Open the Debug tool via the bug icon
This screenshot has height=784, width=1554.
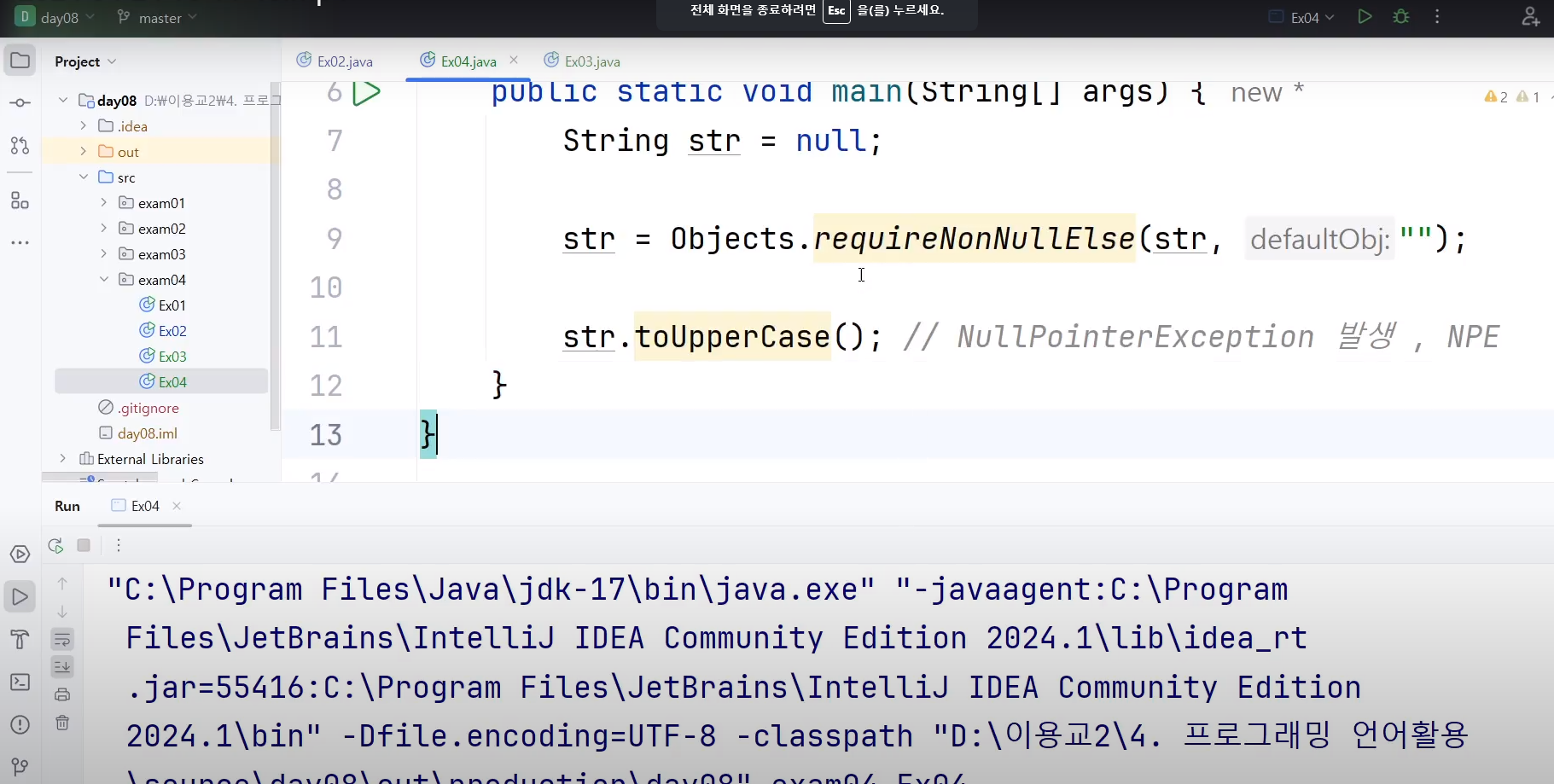pyautogui.click(x=1402, y=16)
